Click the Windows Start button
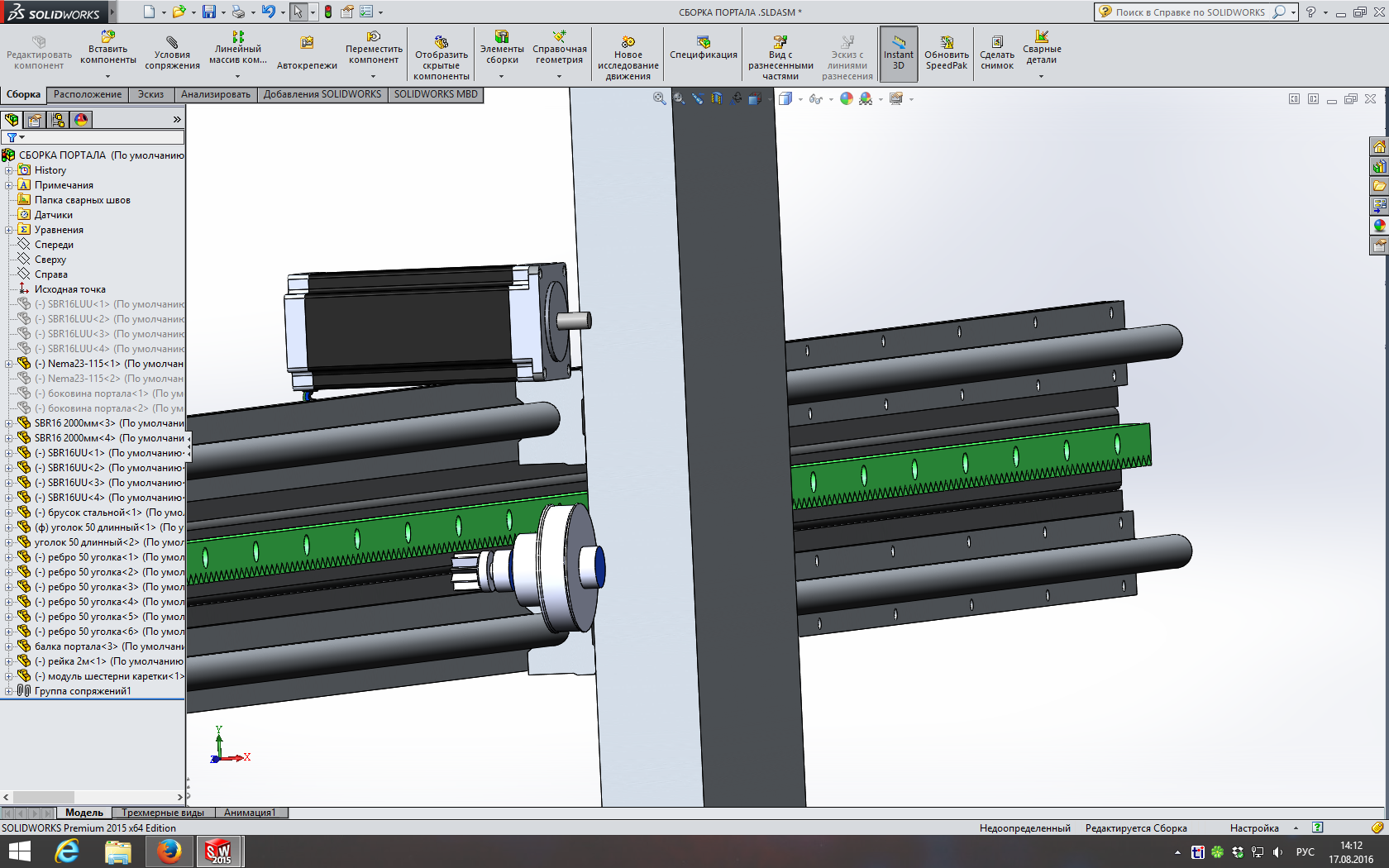This screenshot has height=868, width=1389. click(x=19, y=851)
